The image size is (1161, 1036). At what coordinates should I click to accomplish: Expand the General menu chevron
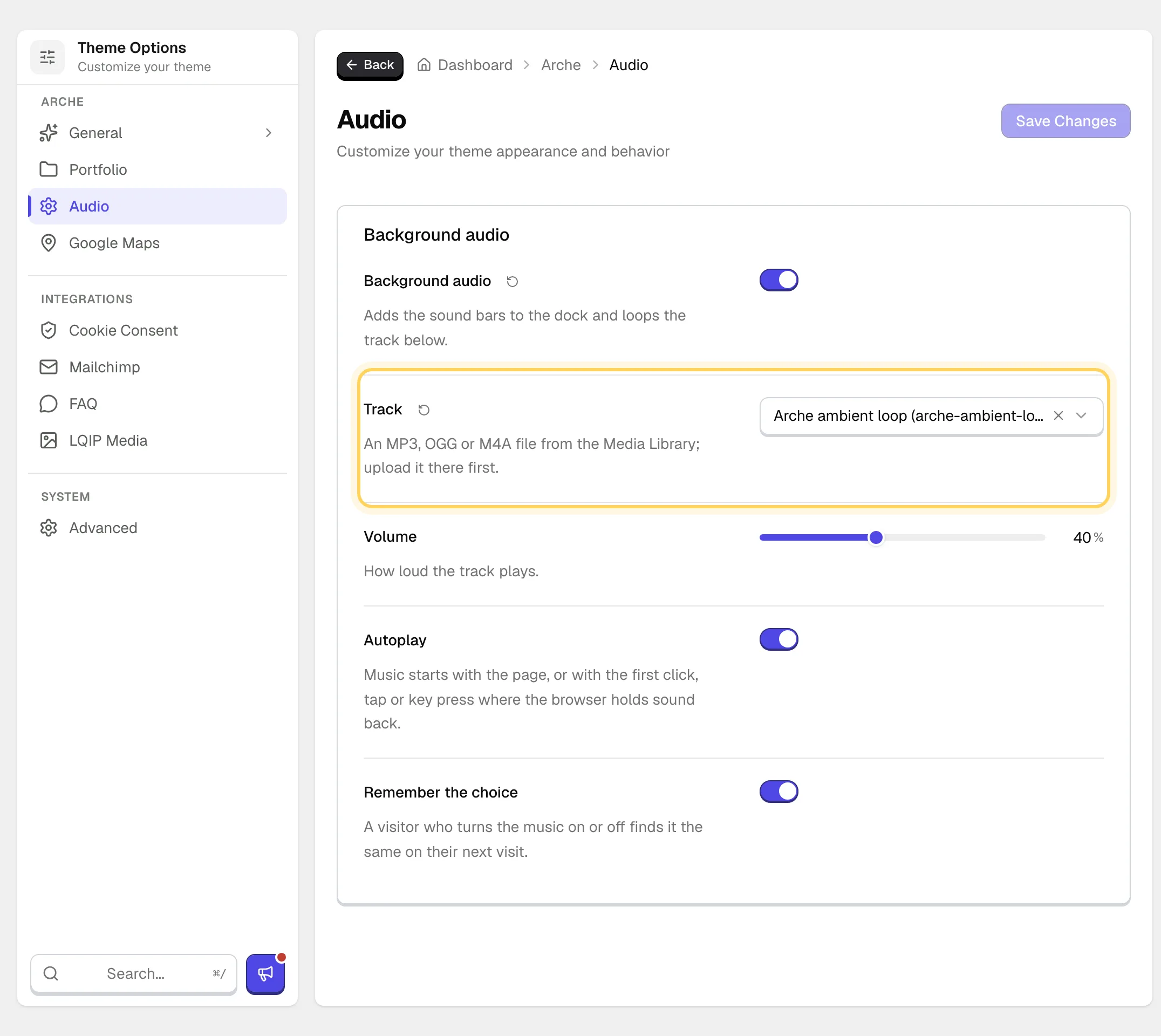[x=269, y=133]
